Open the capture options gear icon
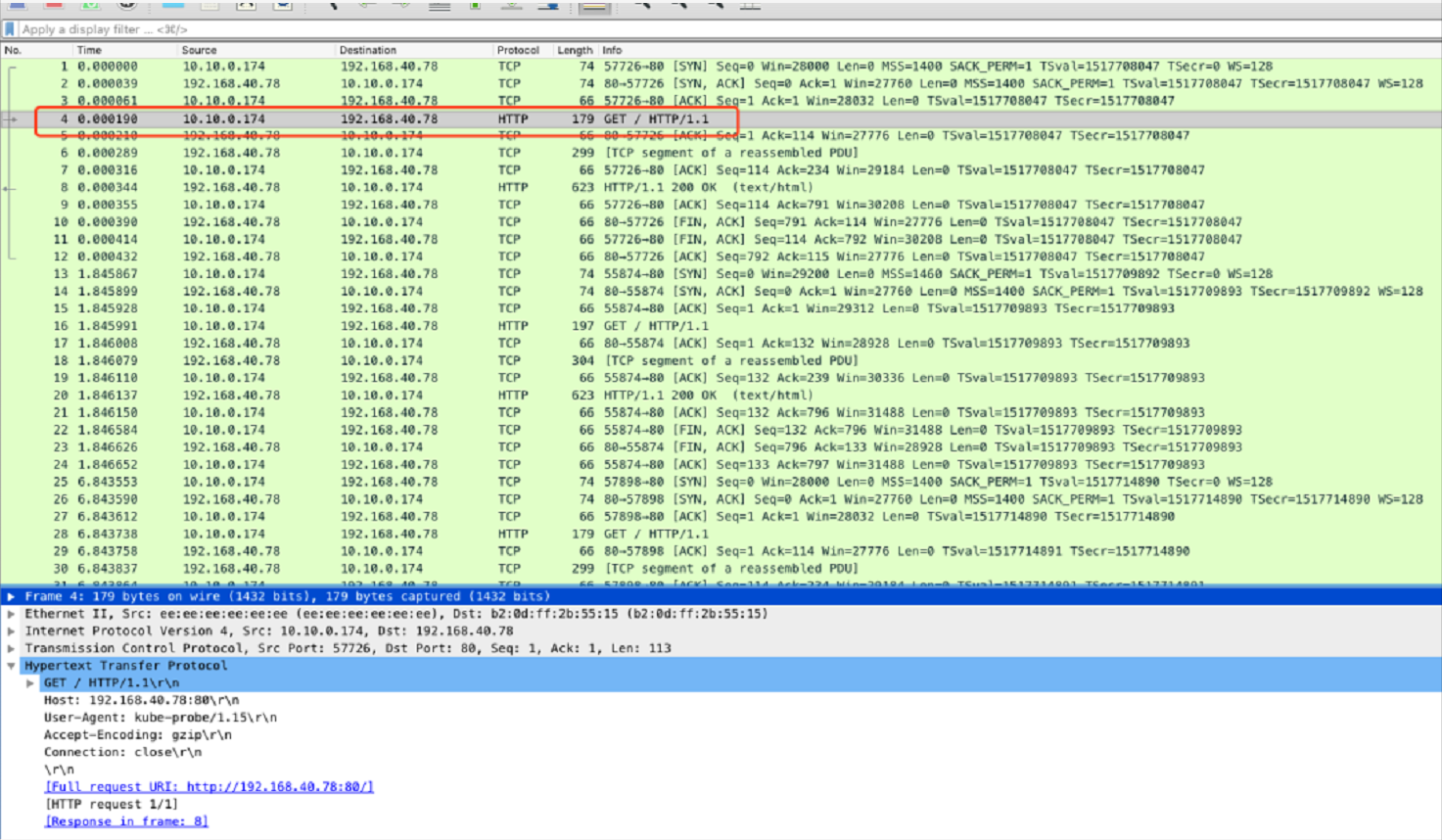 [x=127, y=5]
